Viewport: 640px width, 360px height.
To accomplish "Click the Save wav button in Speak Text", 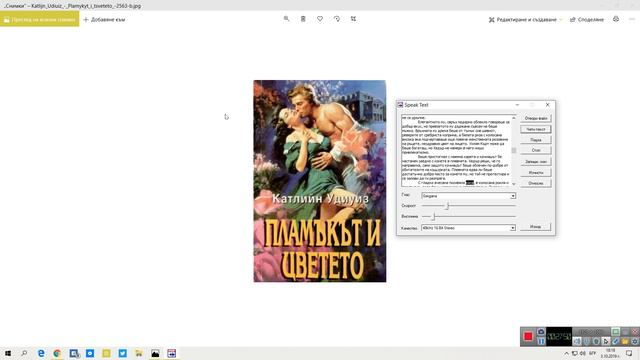I will pyautogui.click(x=536, y=162).
